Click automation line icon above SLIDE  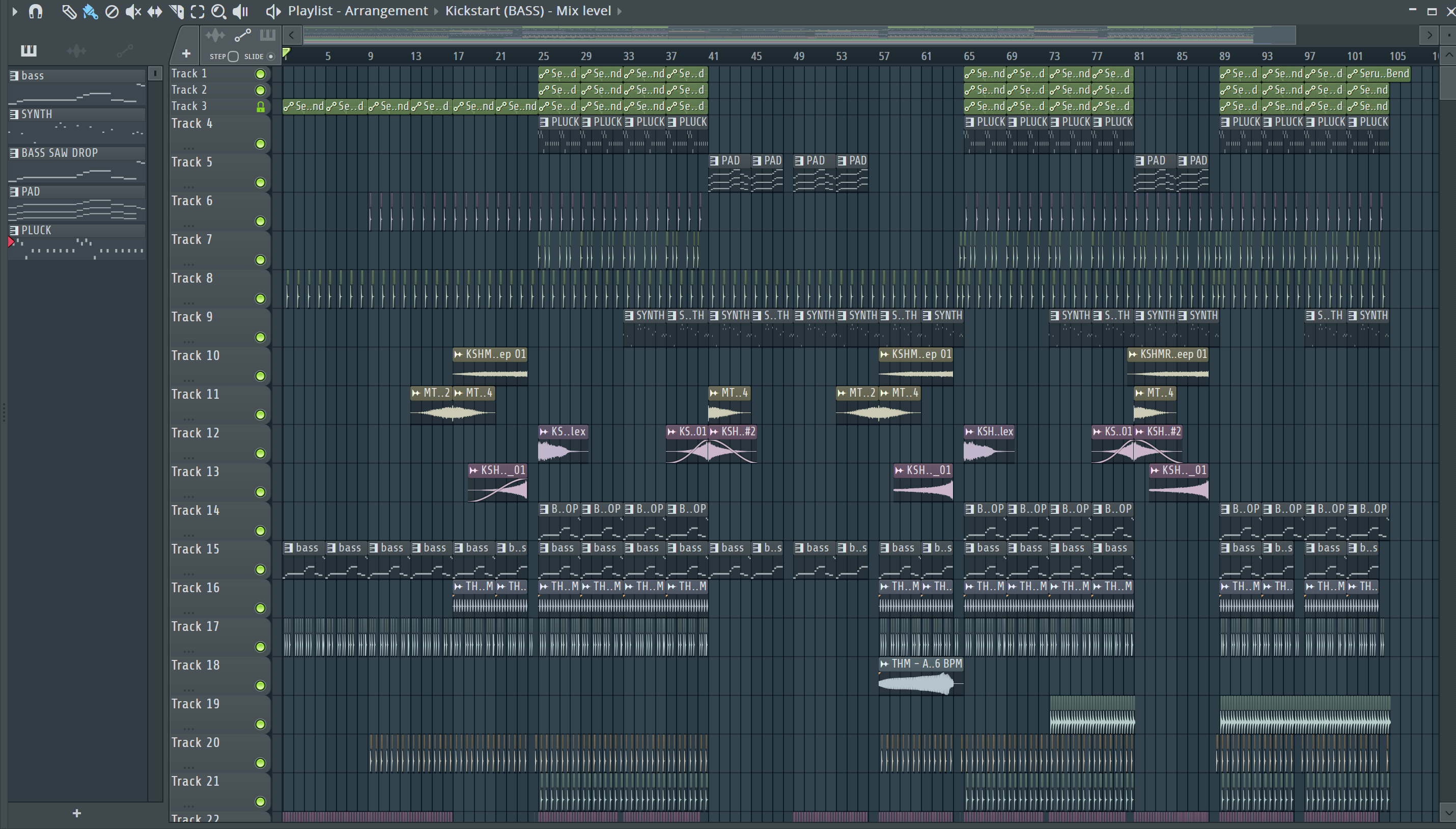[242, 35]
